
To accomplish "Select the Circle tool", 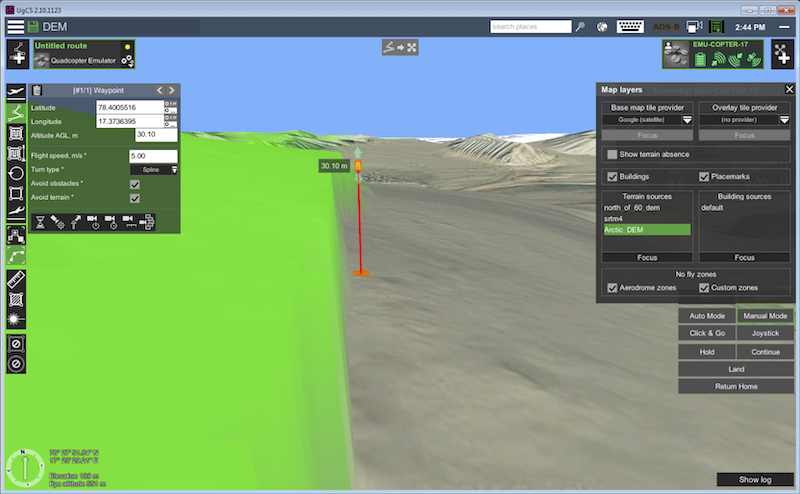I will [x=16, y=174].
